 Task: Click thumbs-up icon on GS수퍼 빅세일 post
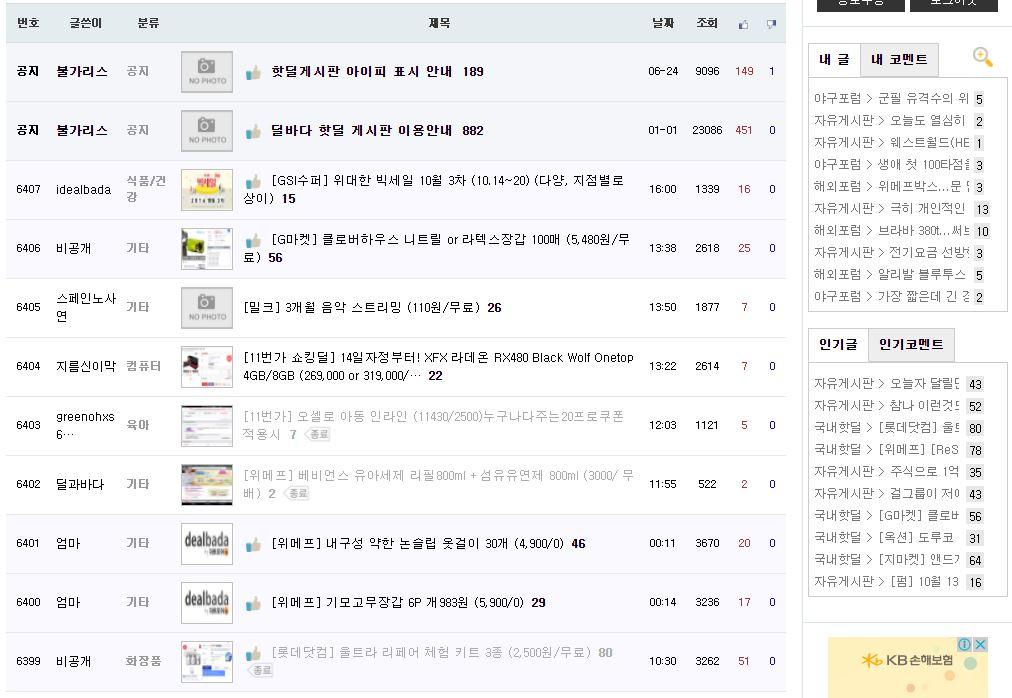253,182
